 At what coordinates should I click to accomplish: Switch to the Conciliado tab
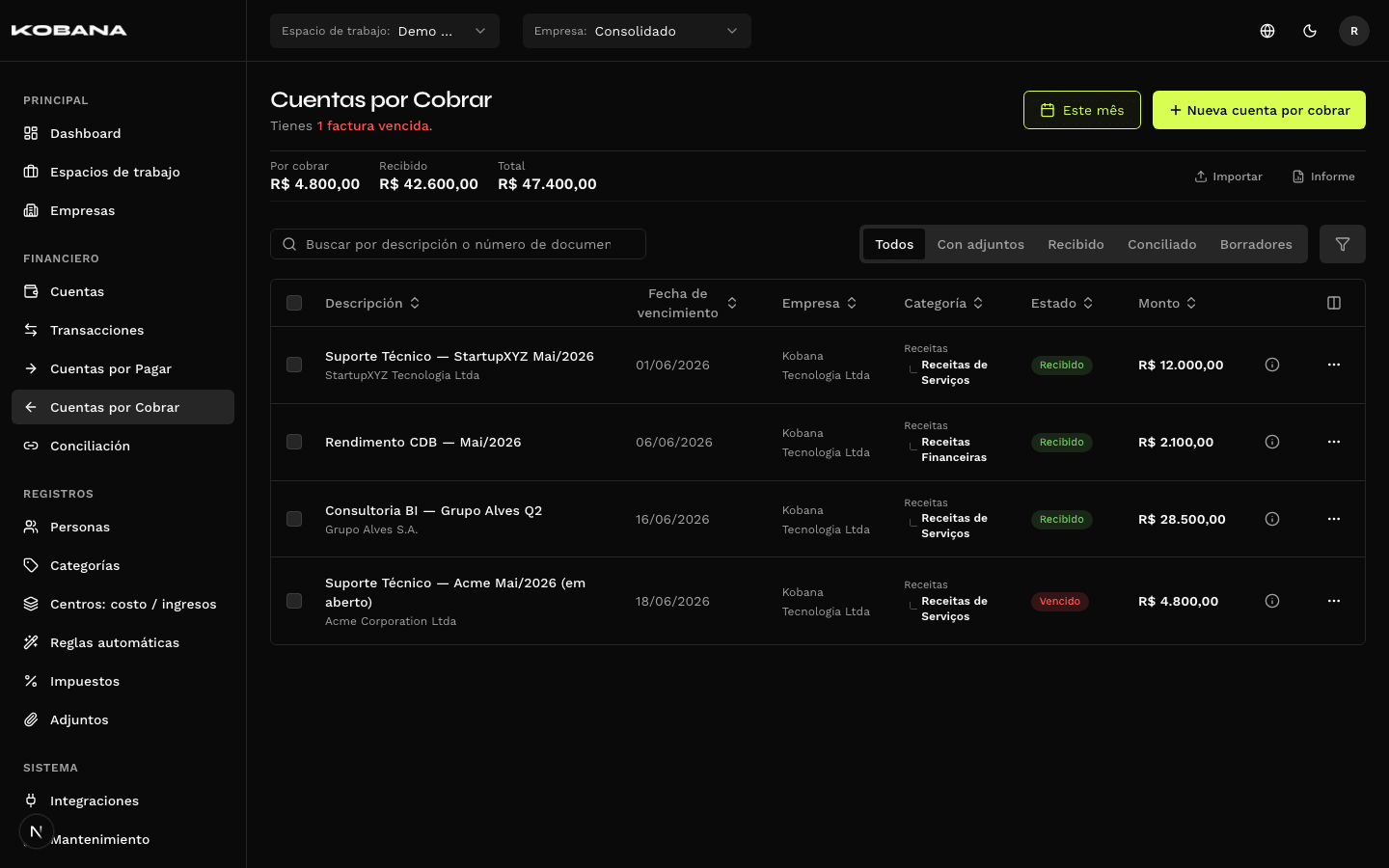pos(1162,244)
